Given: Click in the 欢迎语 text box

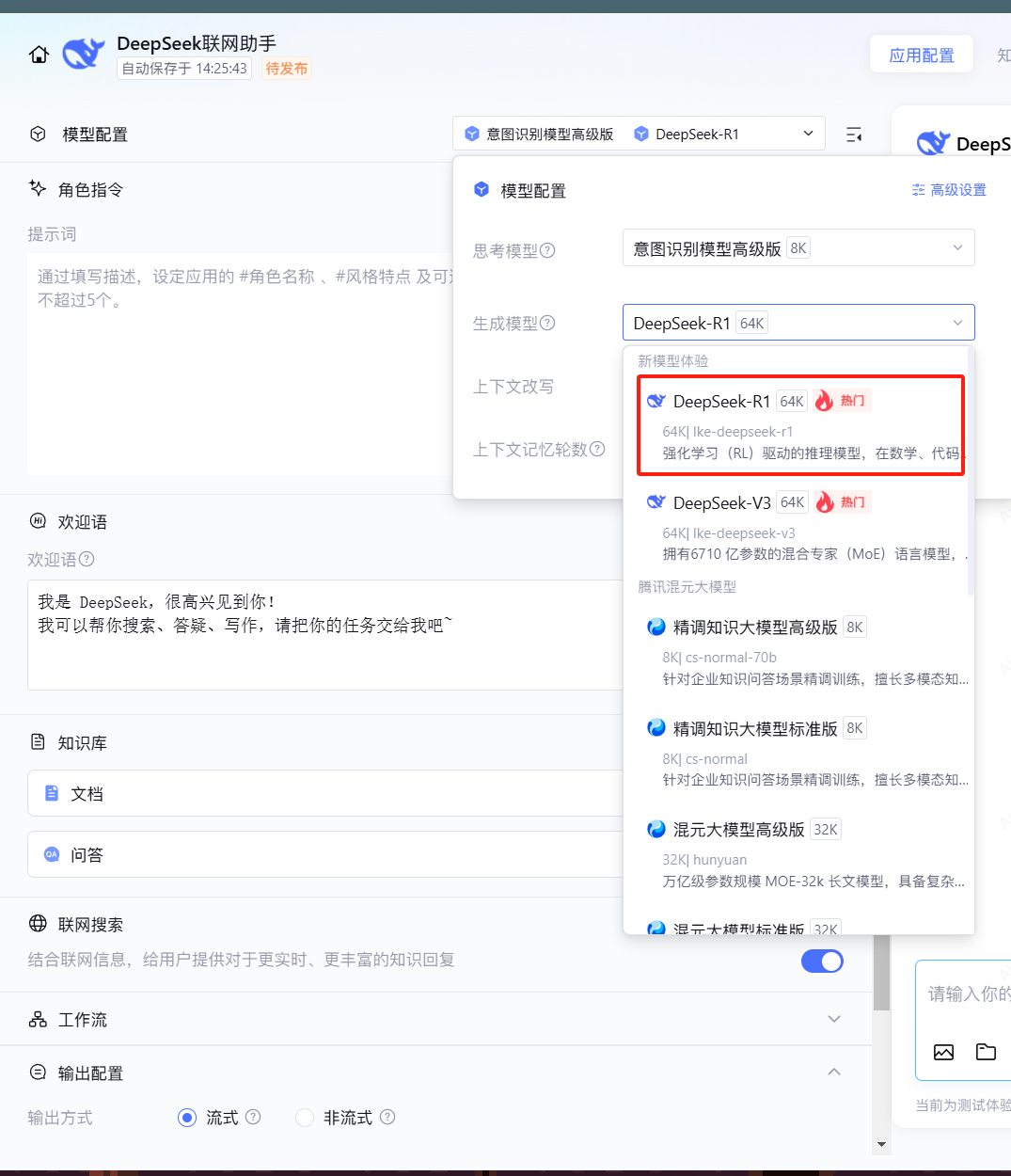Looking at the screenshot, I should (325, 635).
